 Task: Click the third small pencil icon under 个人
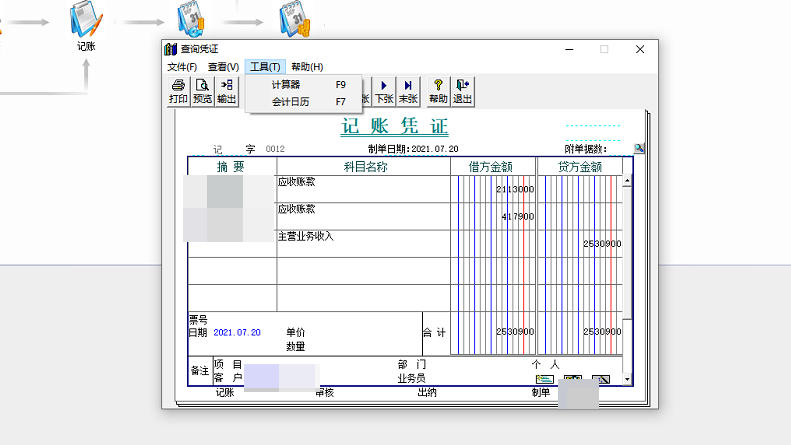[601, 379]
